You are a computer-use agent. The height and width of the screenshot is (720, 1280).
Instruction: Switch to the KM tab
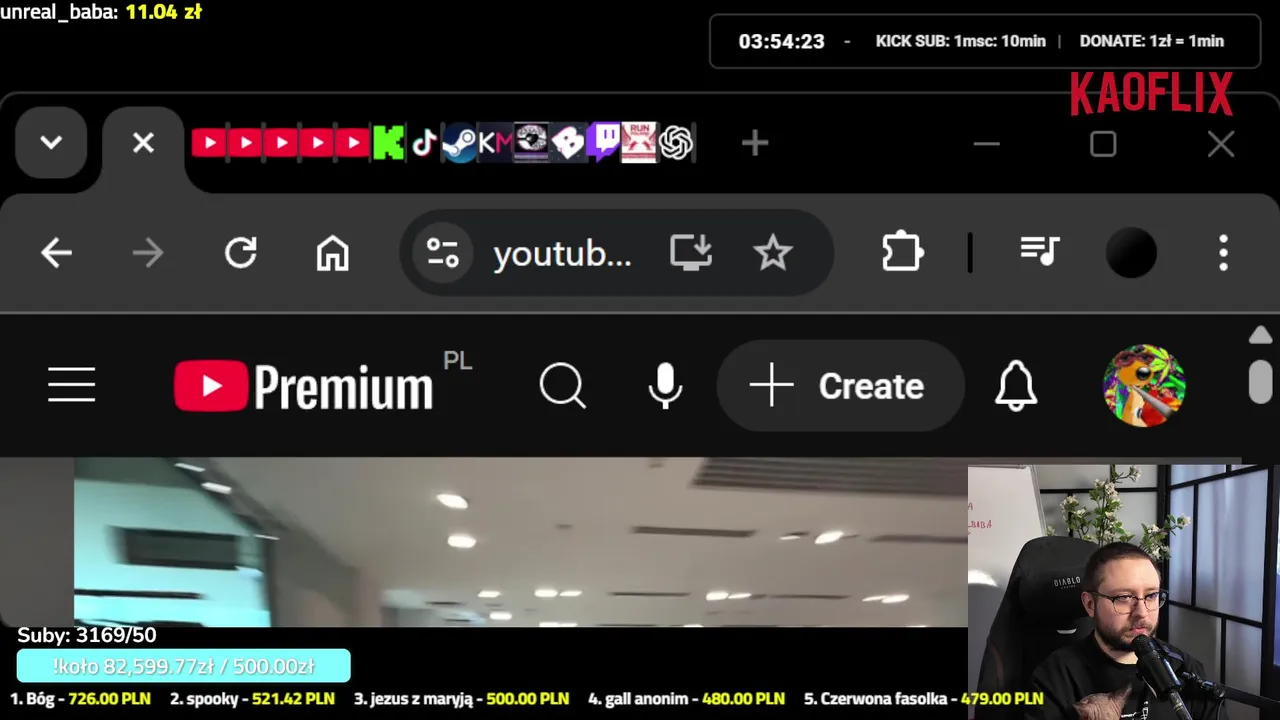tap(495, 143)
